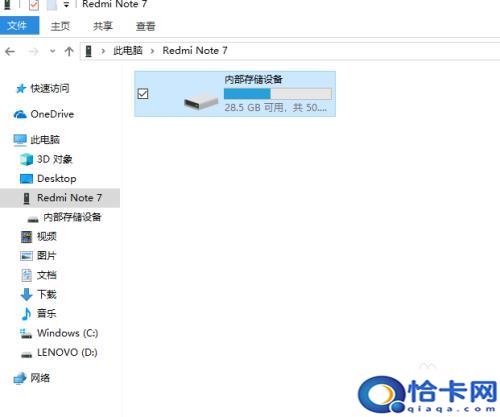Click the 视频 film icon

click(26, 237)
